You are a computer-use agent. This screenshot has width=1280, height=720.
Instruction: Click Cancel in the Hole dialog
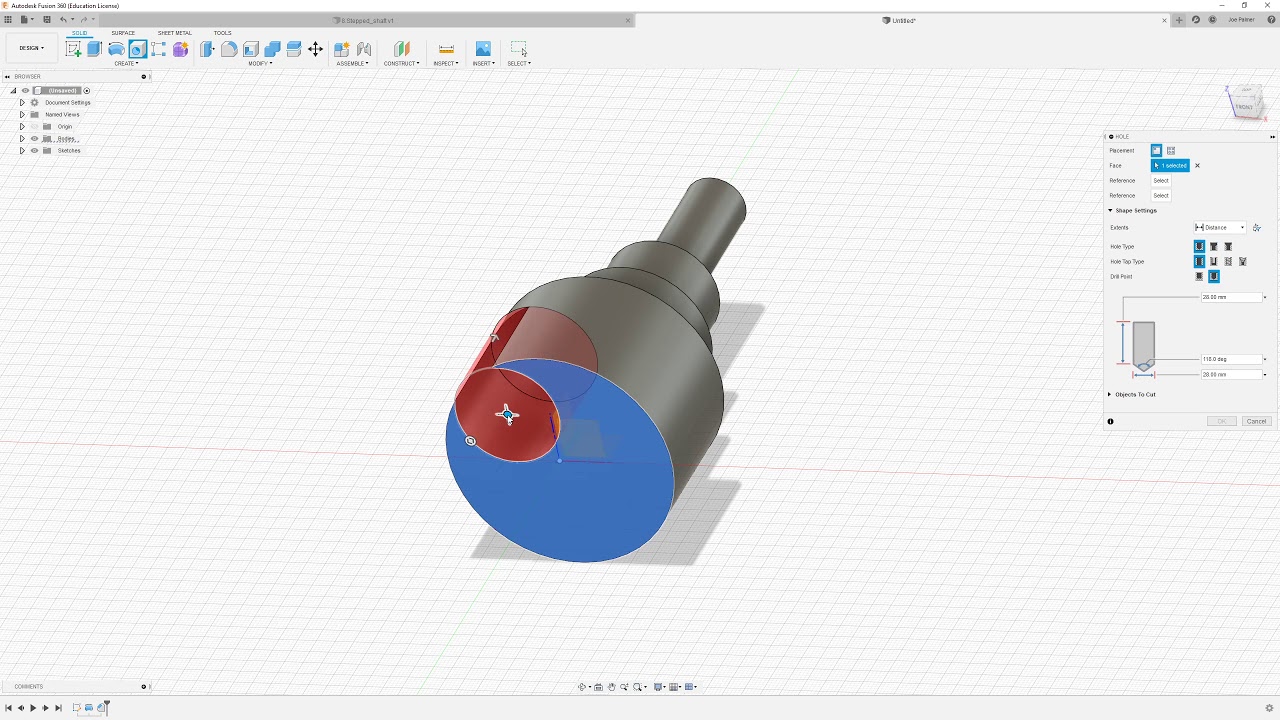pos(1257,421)
